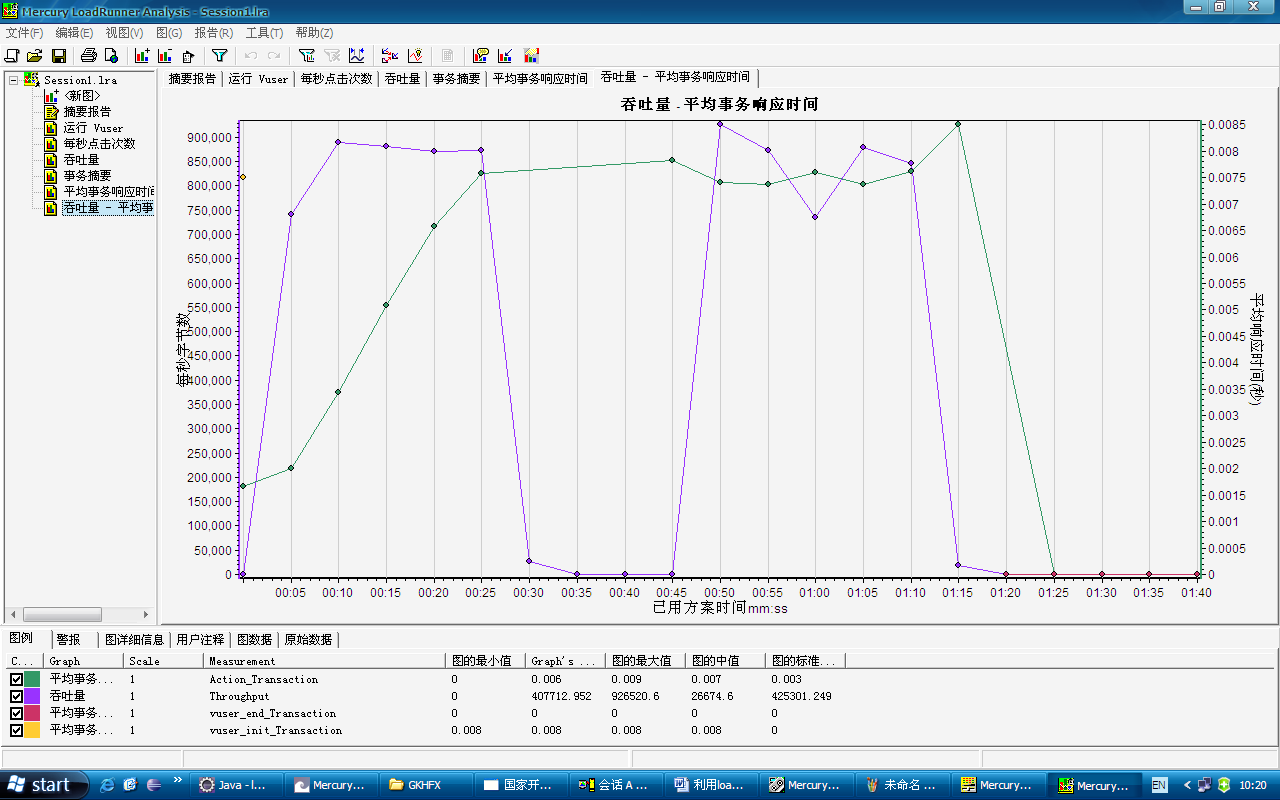
Task: Switch to the GKHFX taskbar window
Action: (x=427, y=785)
